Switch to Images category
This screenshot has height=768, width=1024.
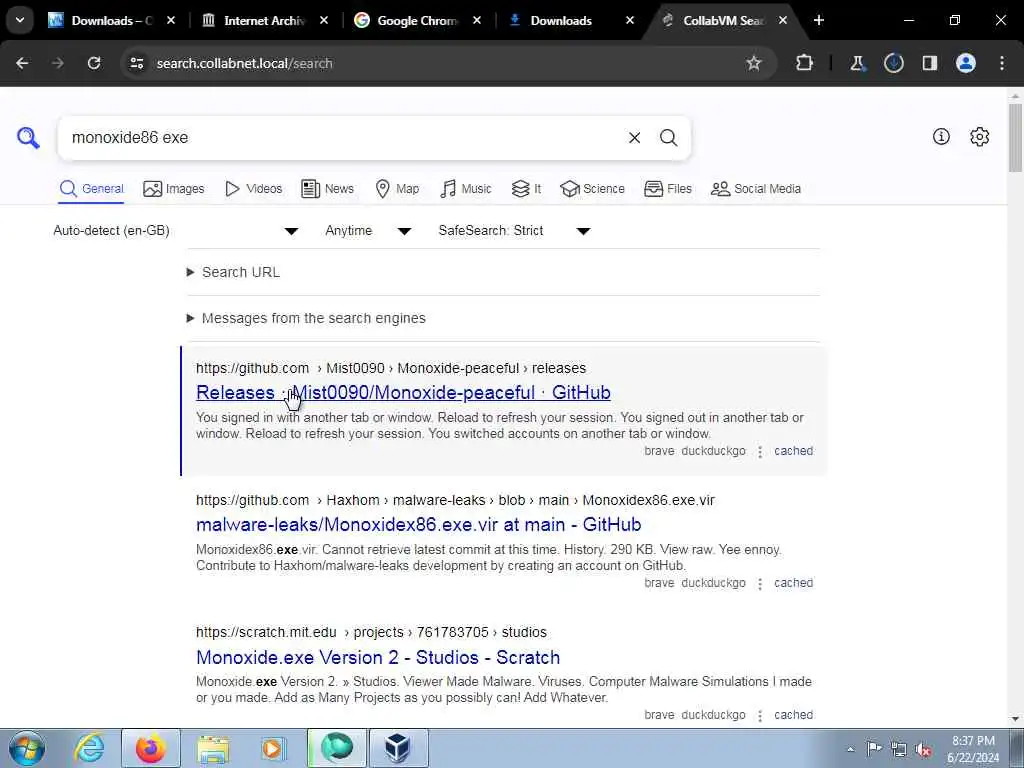click(174, 189)
